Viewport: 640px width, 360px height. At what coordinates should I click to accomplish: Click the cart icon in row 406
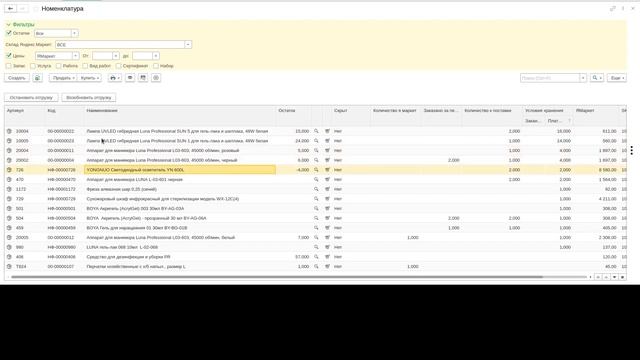[x=327, y=257]
